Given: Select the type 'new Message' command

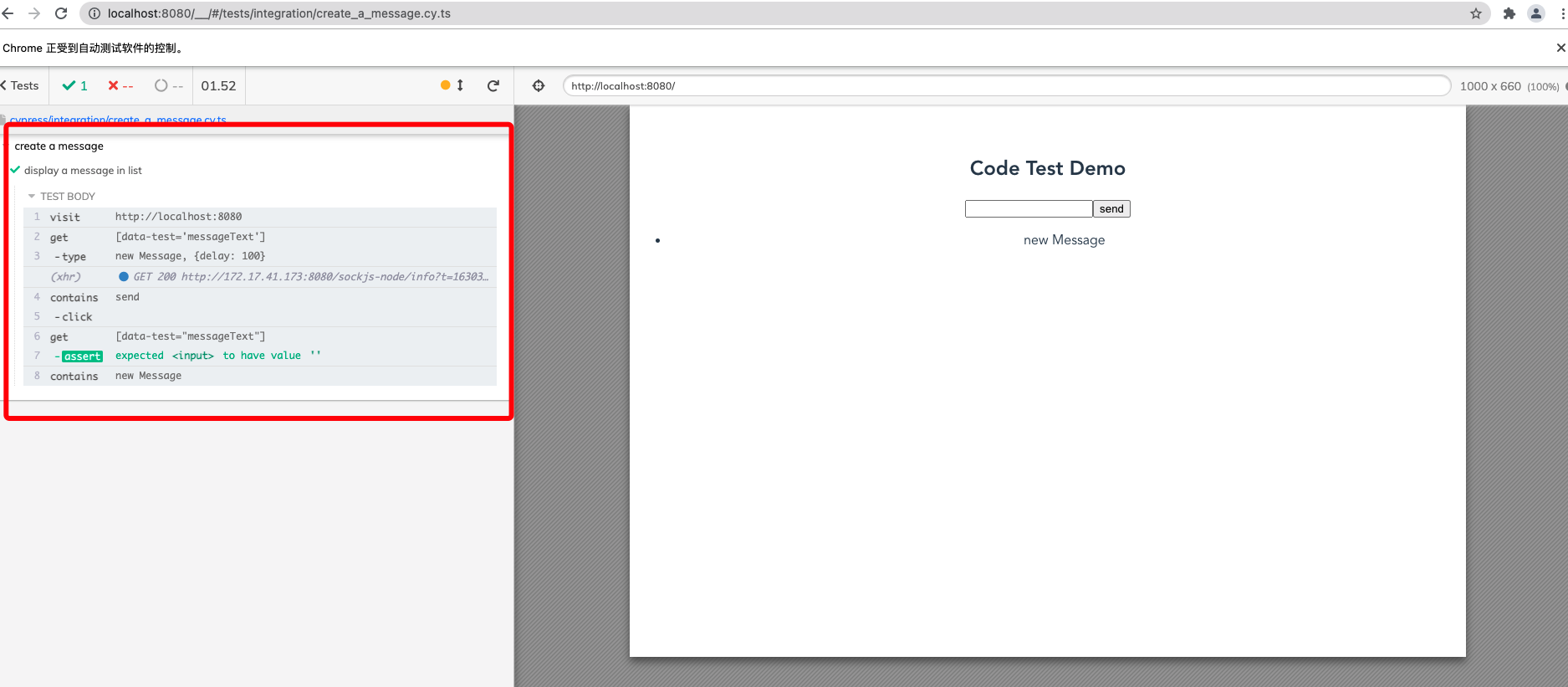Looking at the screenshot, I should coord(260,256).
